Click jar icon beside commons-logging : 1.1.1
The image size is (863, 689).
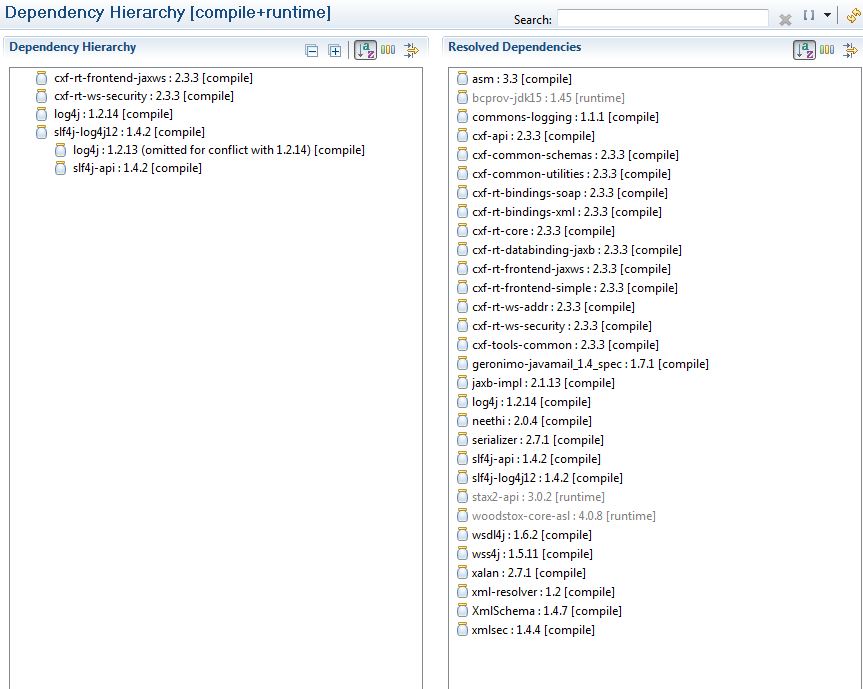tap(462, 117)
